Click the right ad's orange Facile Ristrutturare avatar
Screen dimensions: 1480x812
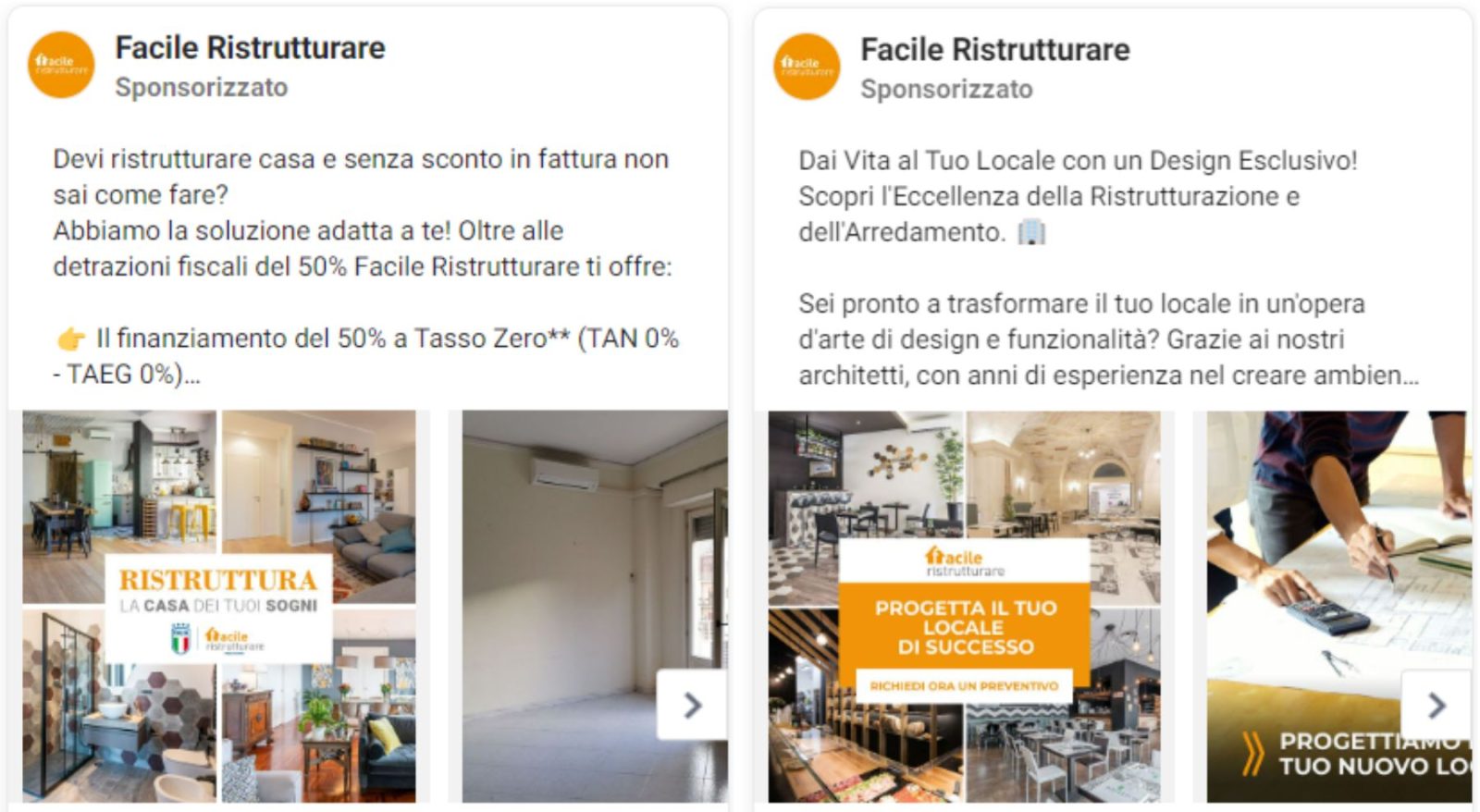pyautogui.click(x=807, y=67)
